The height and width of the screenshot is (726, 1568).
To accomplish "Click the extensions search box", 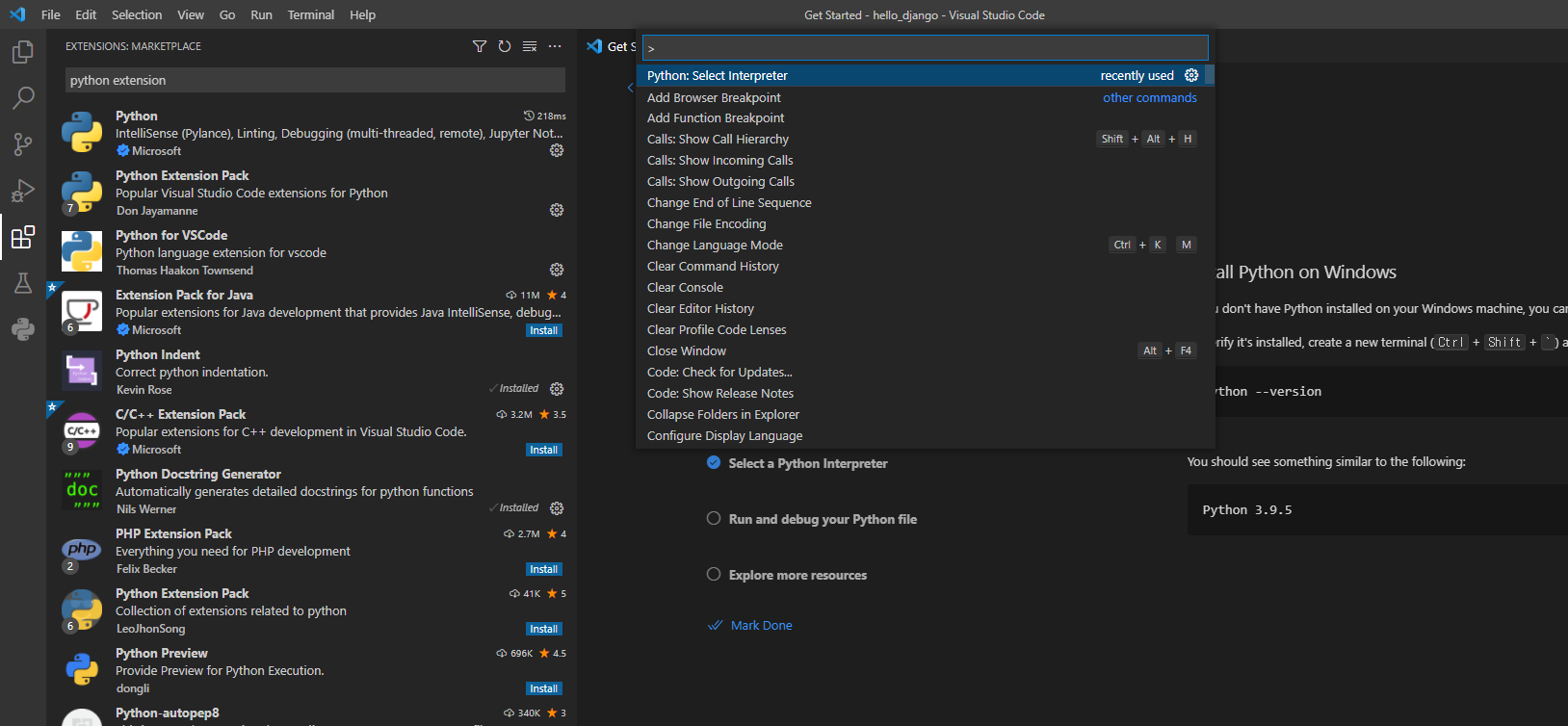I will (315, 80).
